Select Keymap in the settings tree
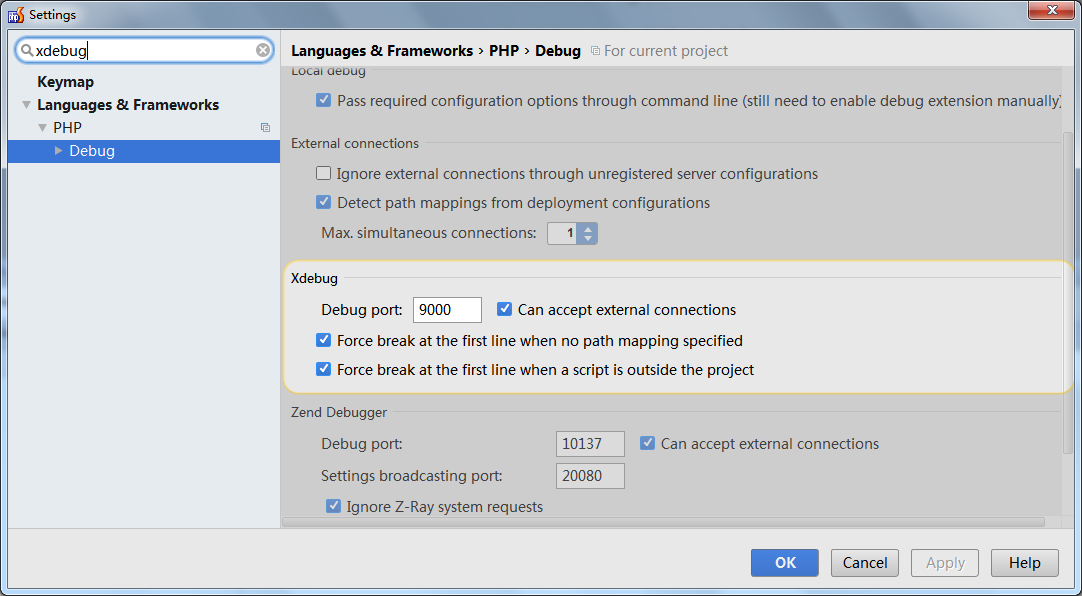 (65, 82)
